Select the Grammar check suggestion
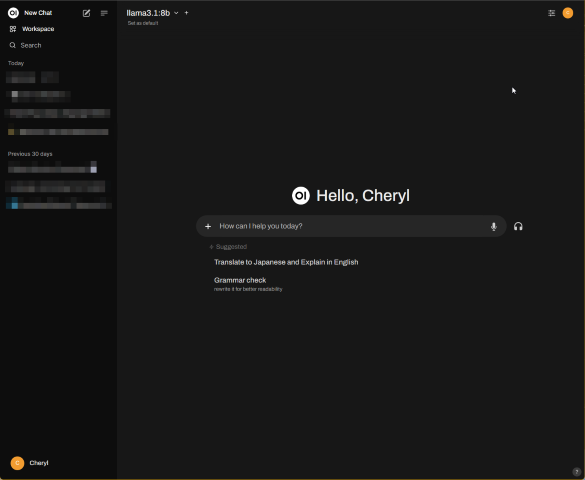Image resolution: width=585 pixels, height=480 pixels. 248,284
